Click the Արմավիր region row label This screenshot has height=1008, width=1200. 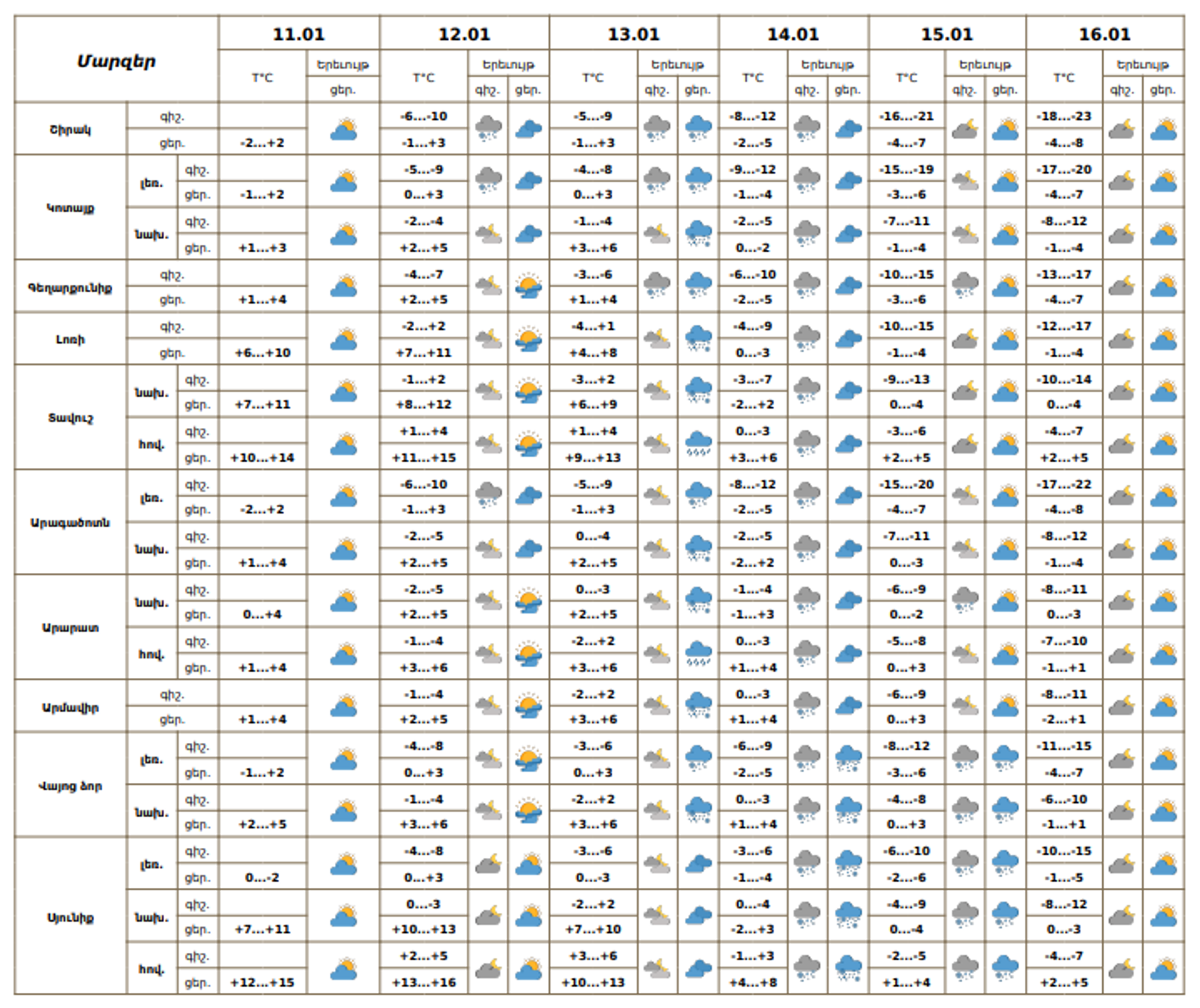[70, 707]
